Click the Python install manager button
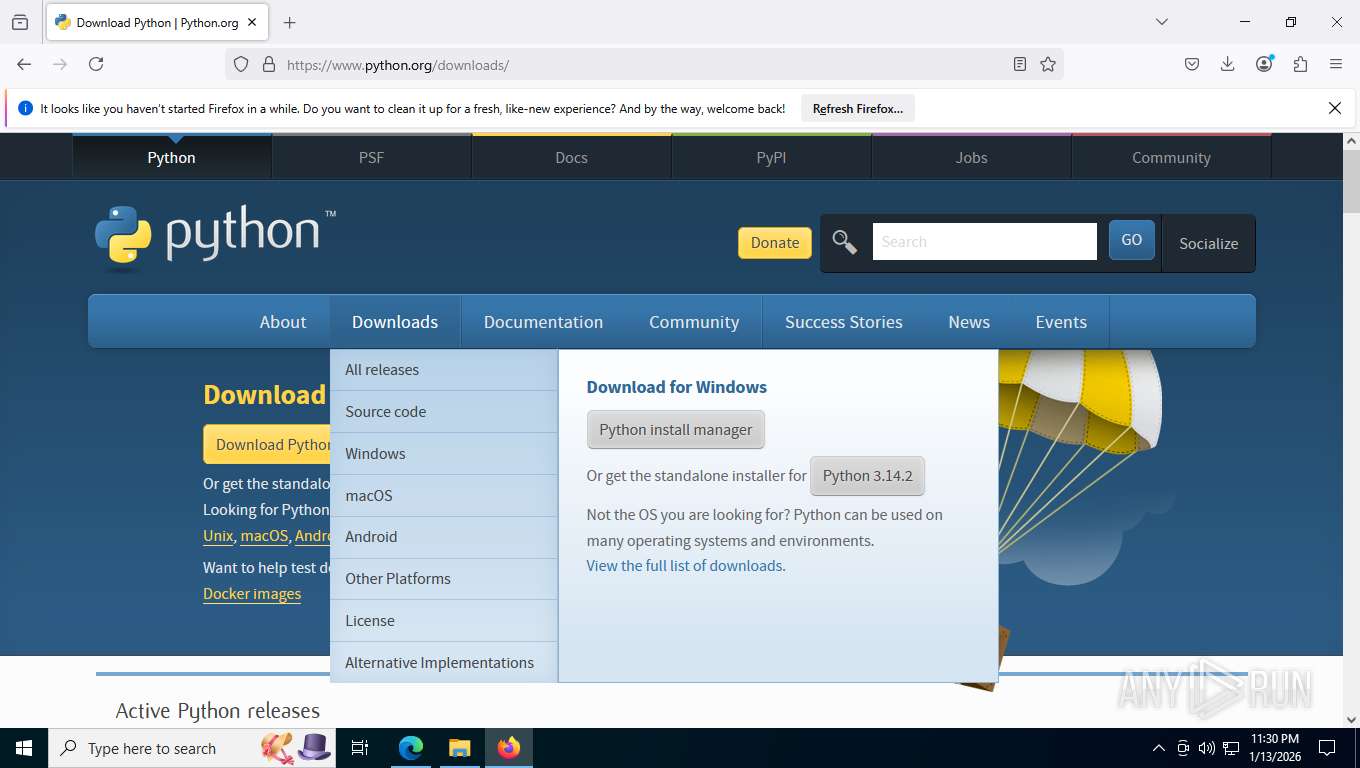 coord(676,430)
